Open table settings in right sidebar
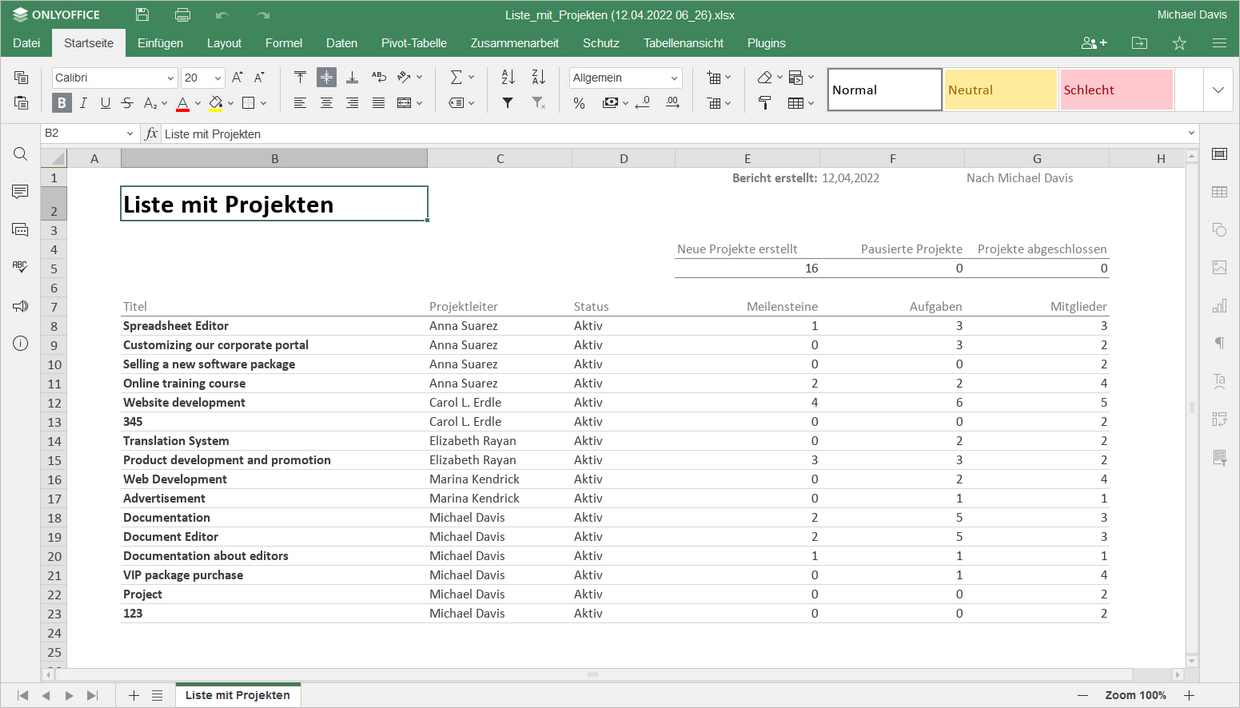Viewport: 1240px width, 708px height. pos(1219,192)
